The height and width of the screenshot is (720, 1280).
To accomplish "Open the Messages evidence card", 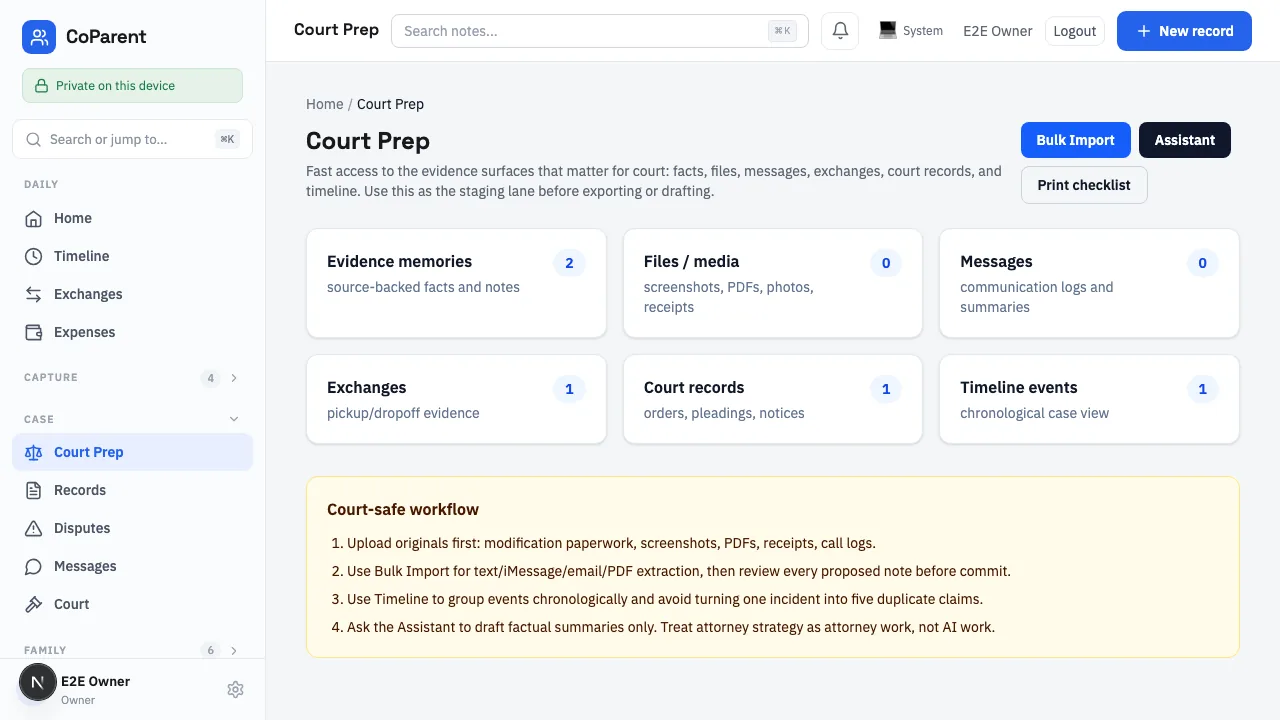I will point(1089,283).
